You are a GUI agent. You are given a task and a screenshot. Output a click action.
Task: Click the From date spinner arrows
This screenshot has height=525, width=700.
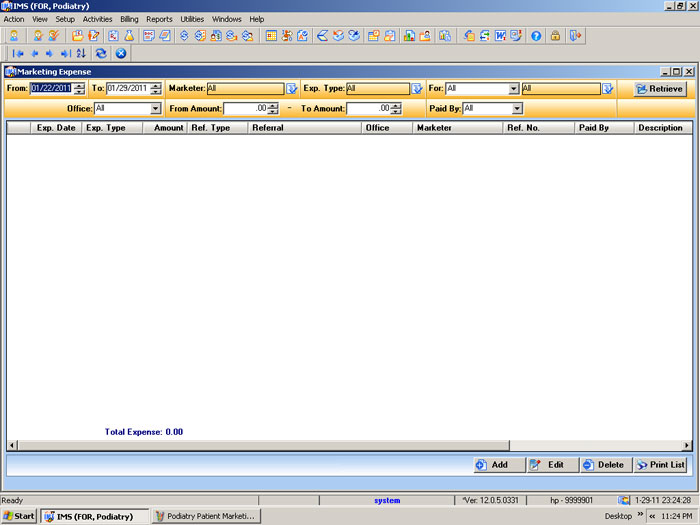[x=79, y=88]
